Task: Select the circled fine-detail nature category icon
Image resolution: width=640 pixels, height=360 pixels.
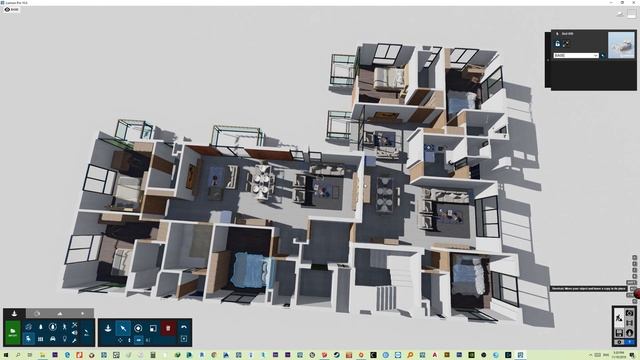Action: pyautogui.click(x=53, y=327)
